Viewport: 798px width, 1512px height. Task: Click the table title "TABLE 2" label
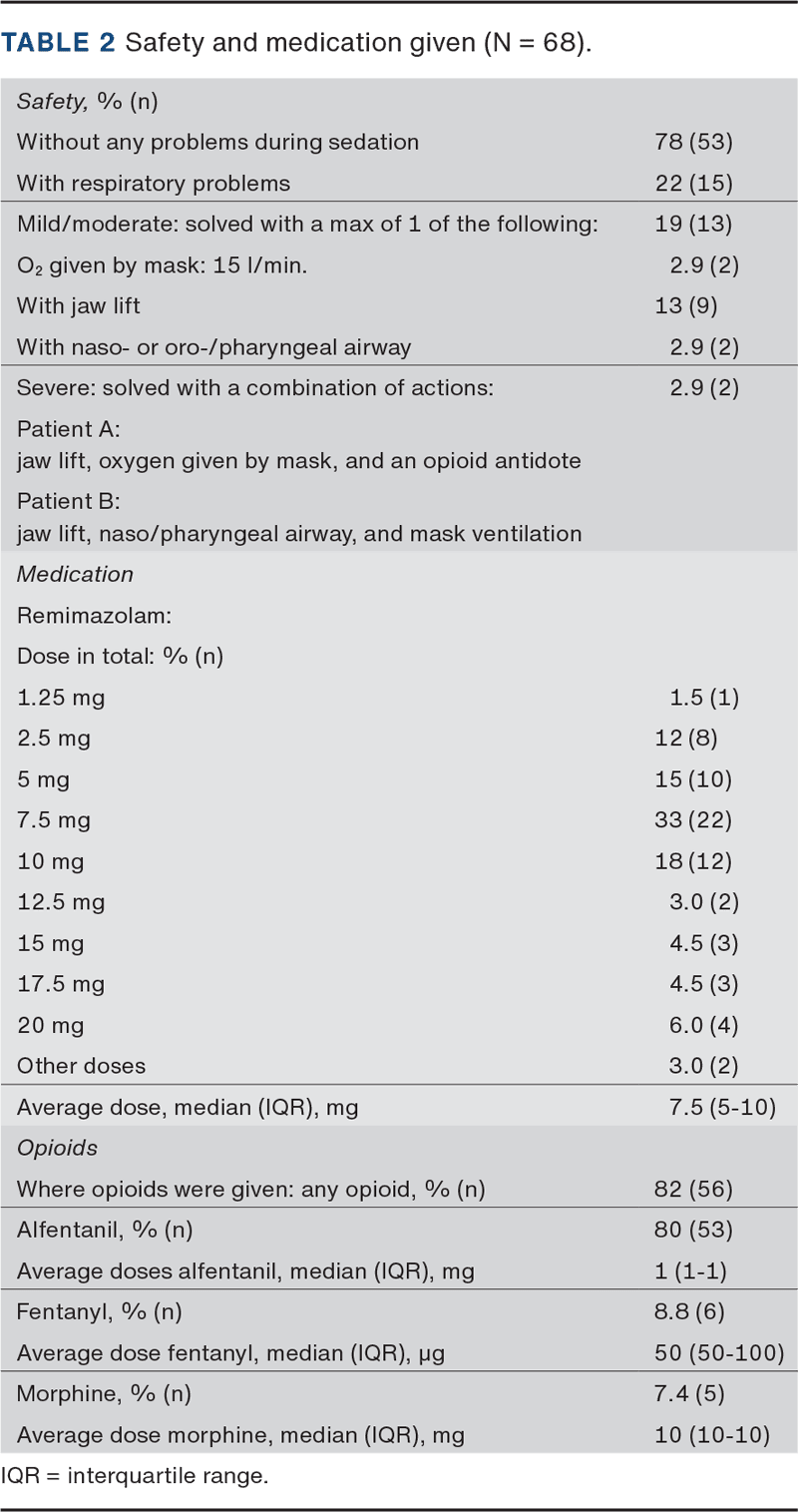[58, 44]
